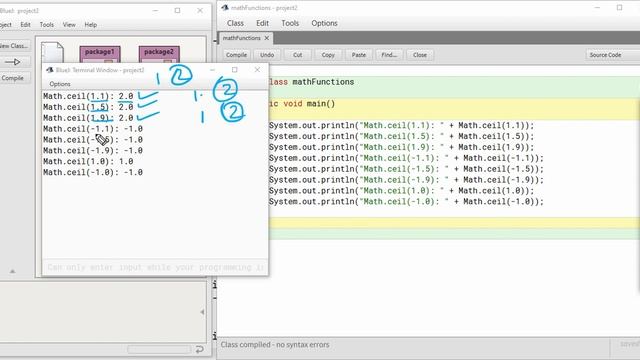
Task: Click the return arrow icon at the bottom of BlueJ
Action: pos(200,349)
